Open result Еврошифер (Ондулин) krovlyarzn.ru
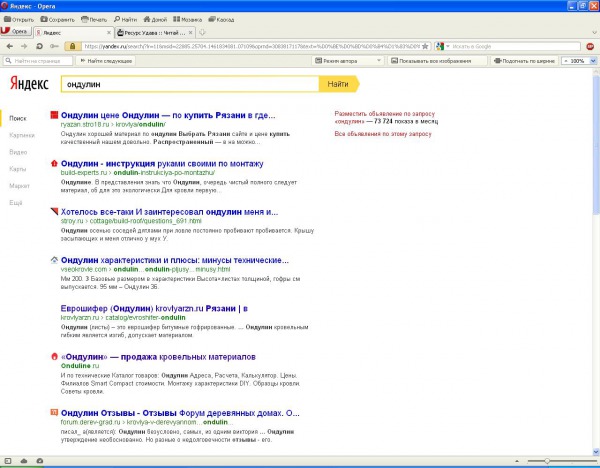The image size is (600, 468). 154,308
